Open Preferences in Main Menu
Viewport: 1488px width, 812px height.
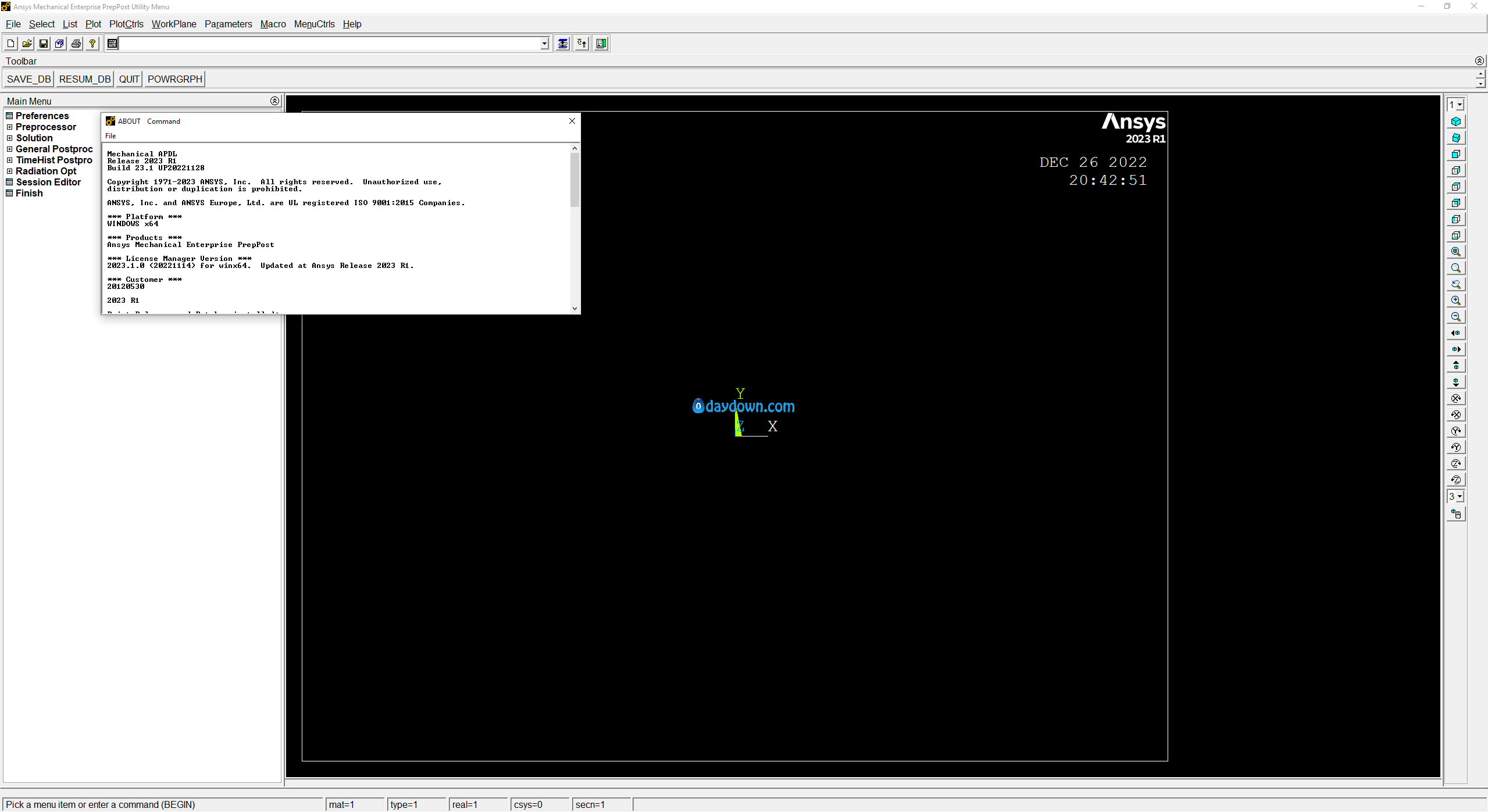click(x=42, y=116)
